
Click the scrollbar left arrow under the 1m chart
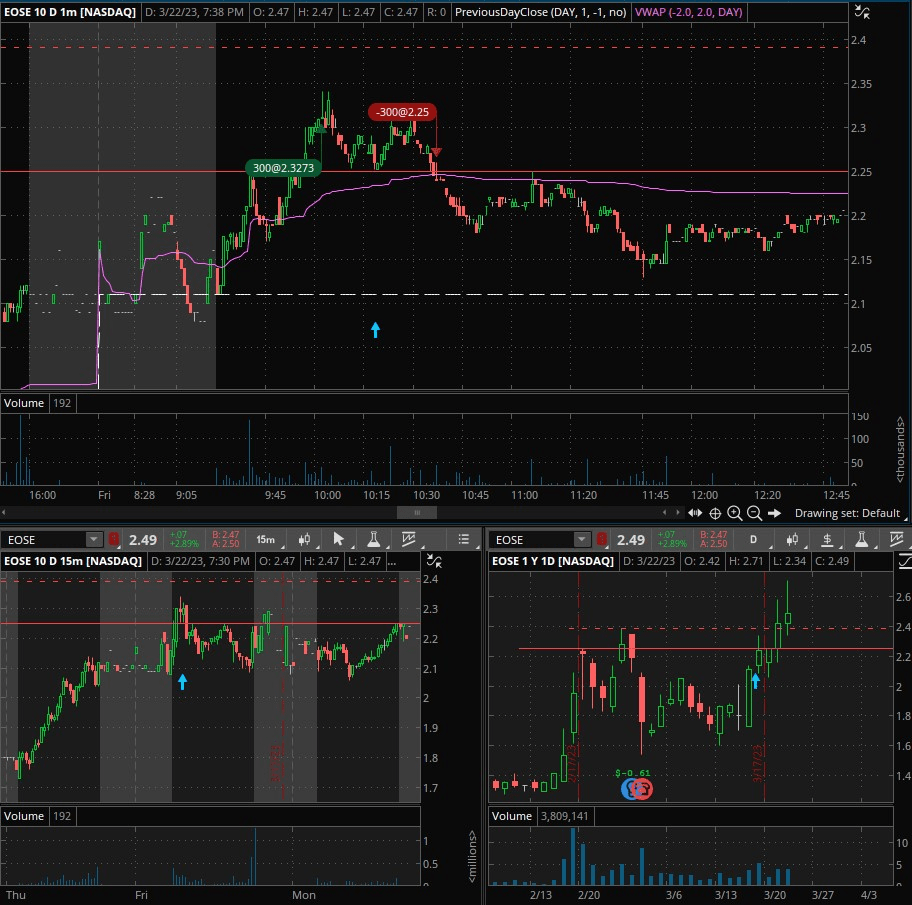(4, 512)
